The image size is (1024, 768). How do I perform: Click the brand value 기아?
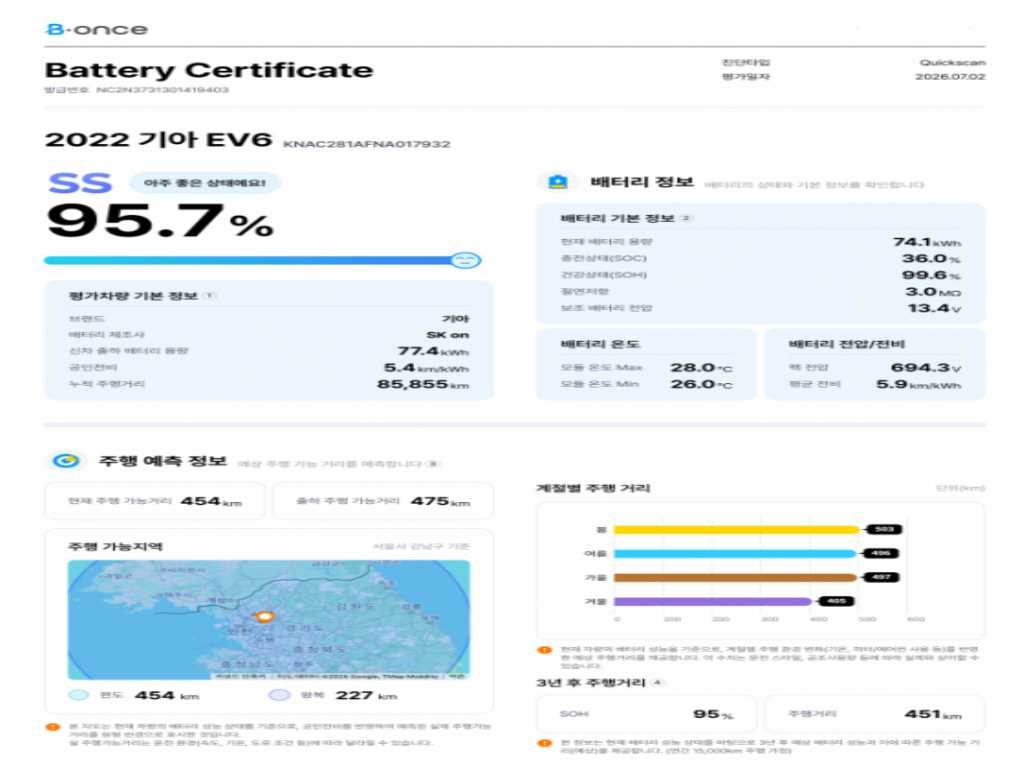coord(456,318)
